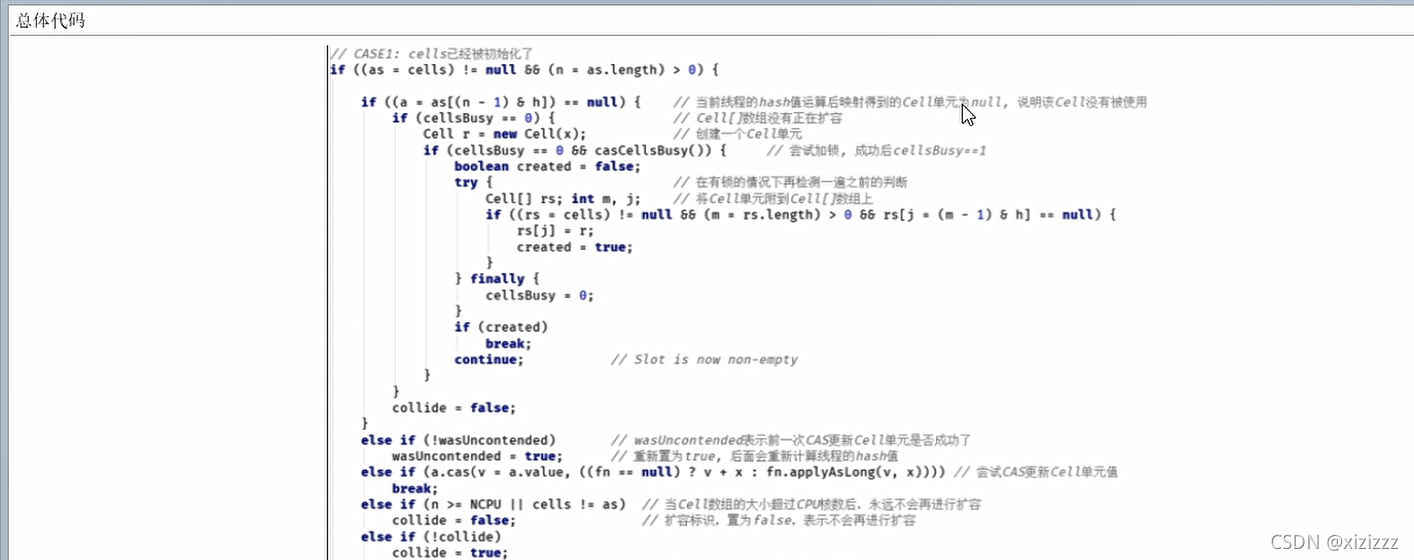Select the comment wasUncontended表示前一次CAS更新Cell单元是否成功了

tap(790, 440)
